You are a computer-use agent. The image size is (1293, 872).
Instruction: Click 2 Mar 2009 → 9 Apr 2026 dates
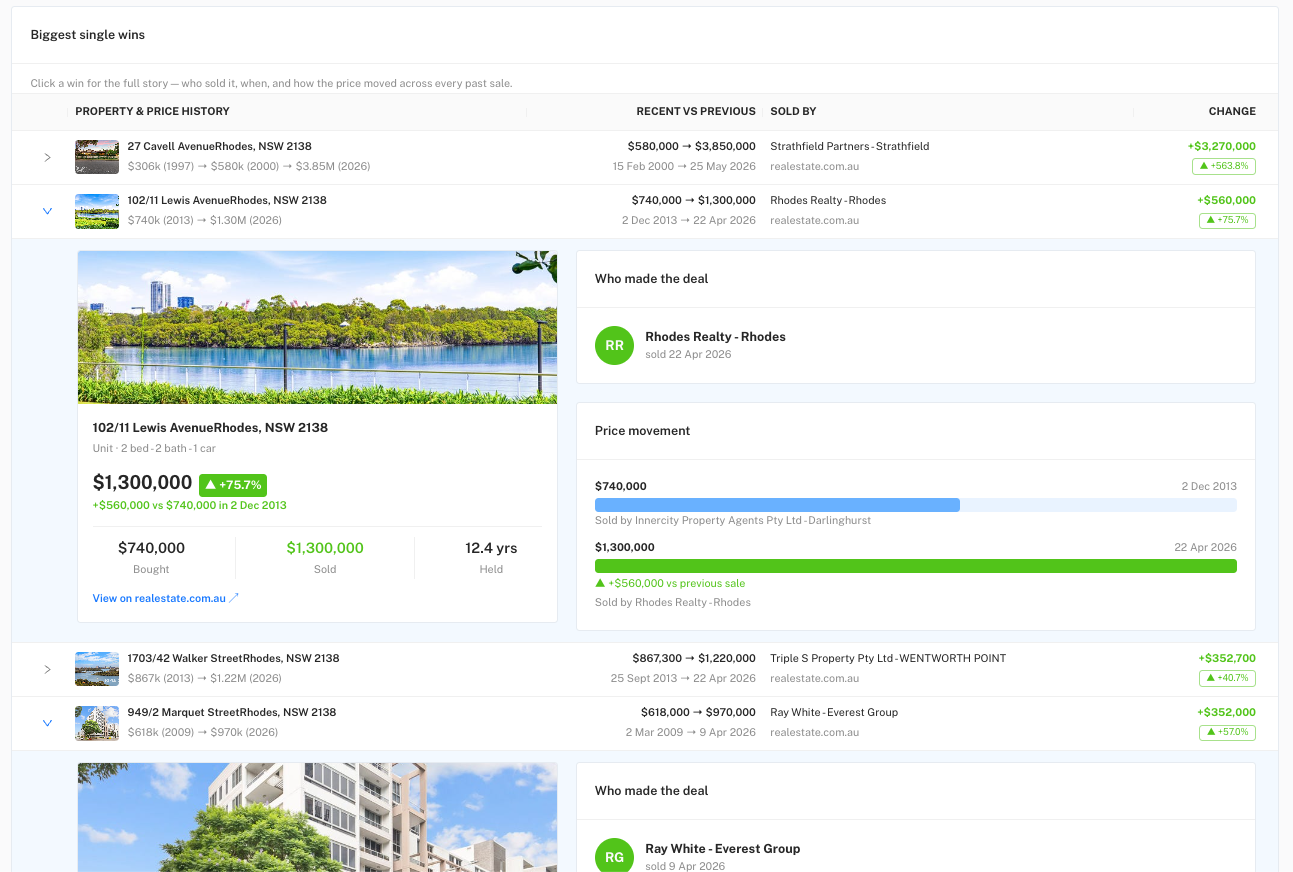tap(691, 732)
